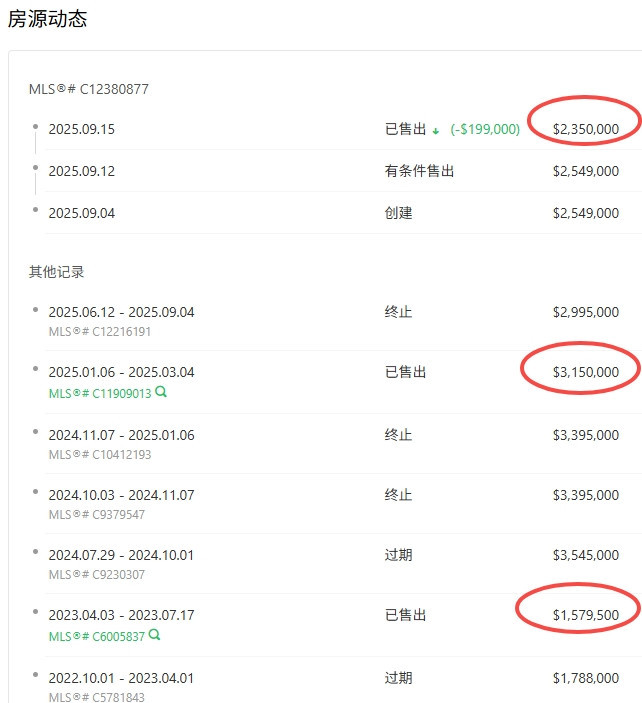Click the (-$199,000) price change text
Screen dimensions: 642x703
click(485, 130)
